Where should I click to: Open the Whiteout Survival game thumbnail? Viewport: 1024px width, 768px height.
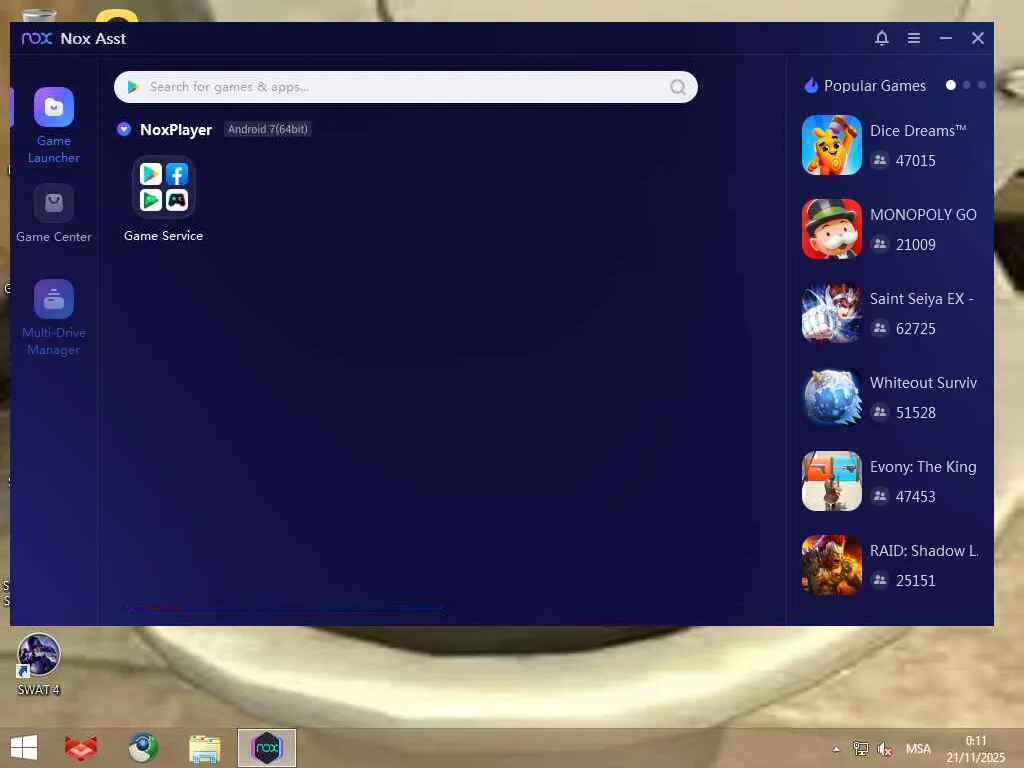[x=831, y=397]
